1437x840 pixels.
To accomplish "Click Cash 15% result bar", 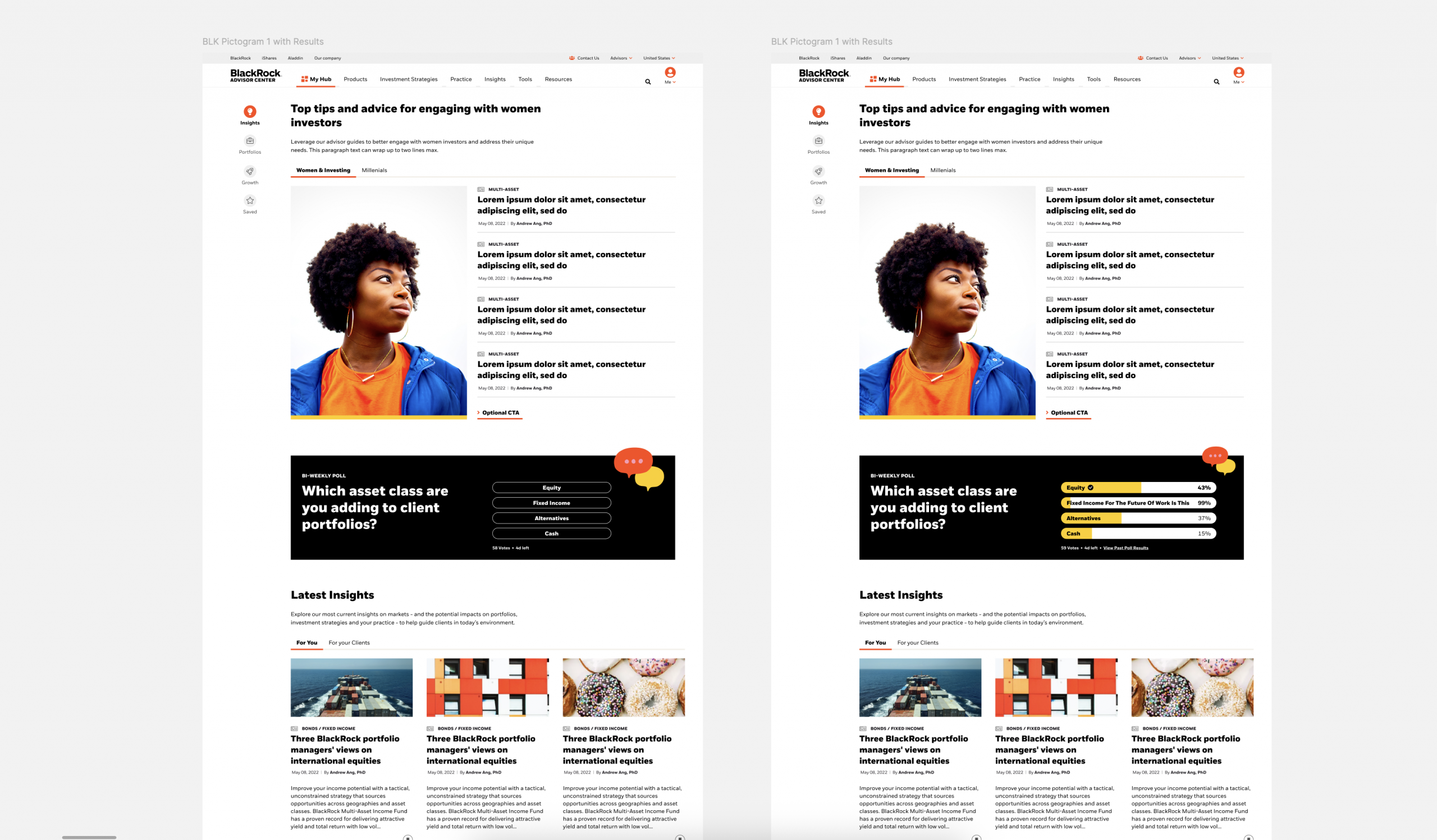I will point(1138,534).
